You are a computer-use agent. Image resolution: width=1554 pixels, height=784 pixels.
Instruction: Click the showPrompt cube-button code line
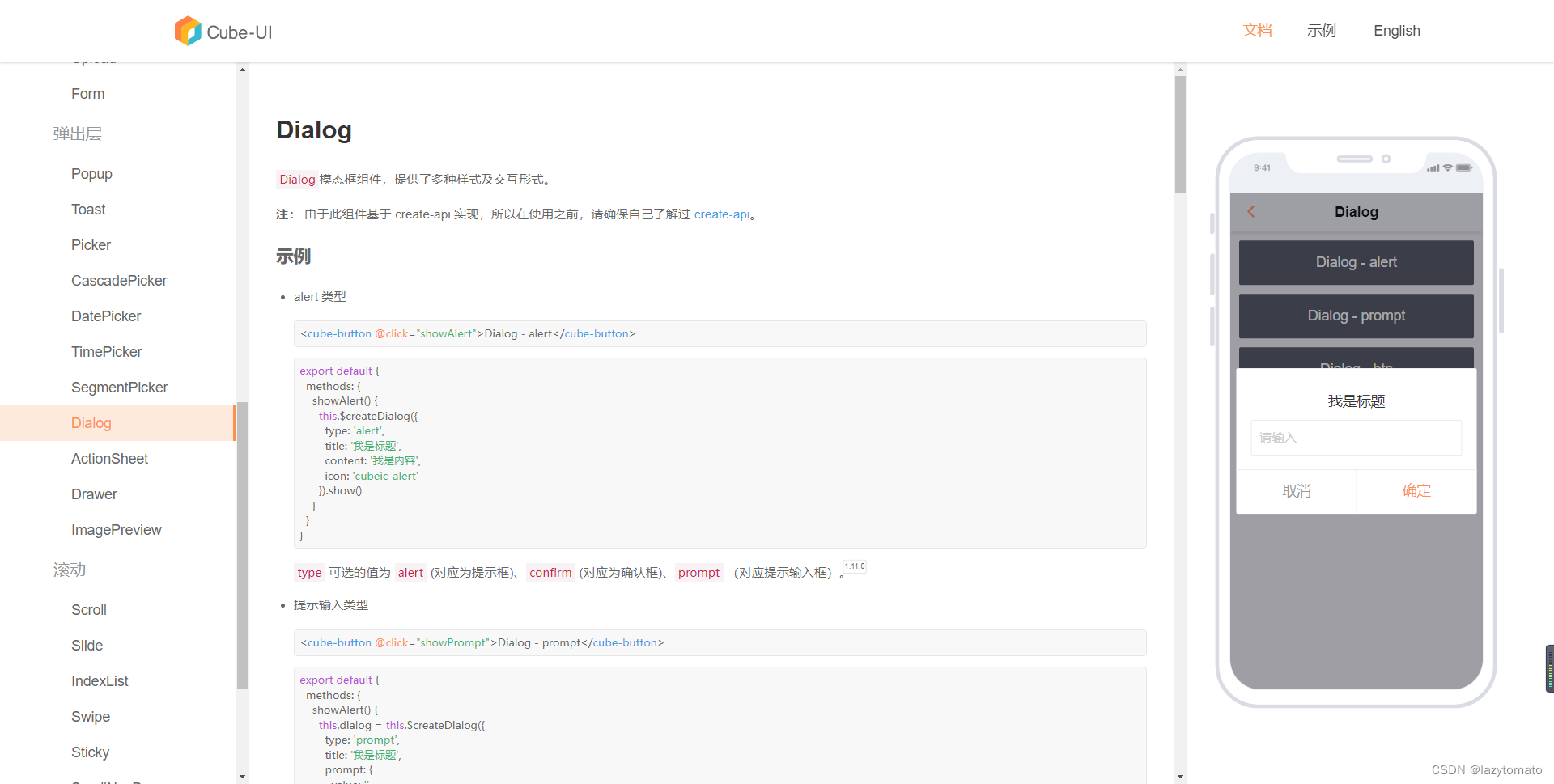(x=482, y=642)
